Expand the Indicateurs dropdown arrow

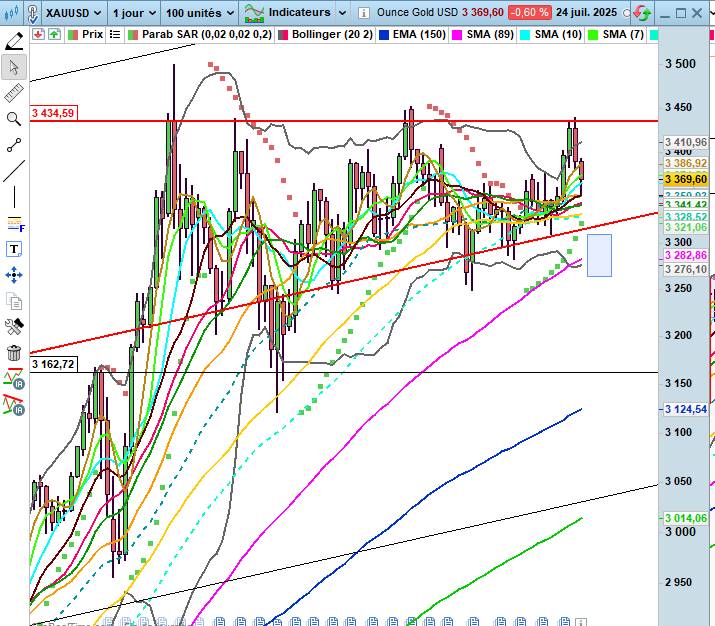pos(342,13)
